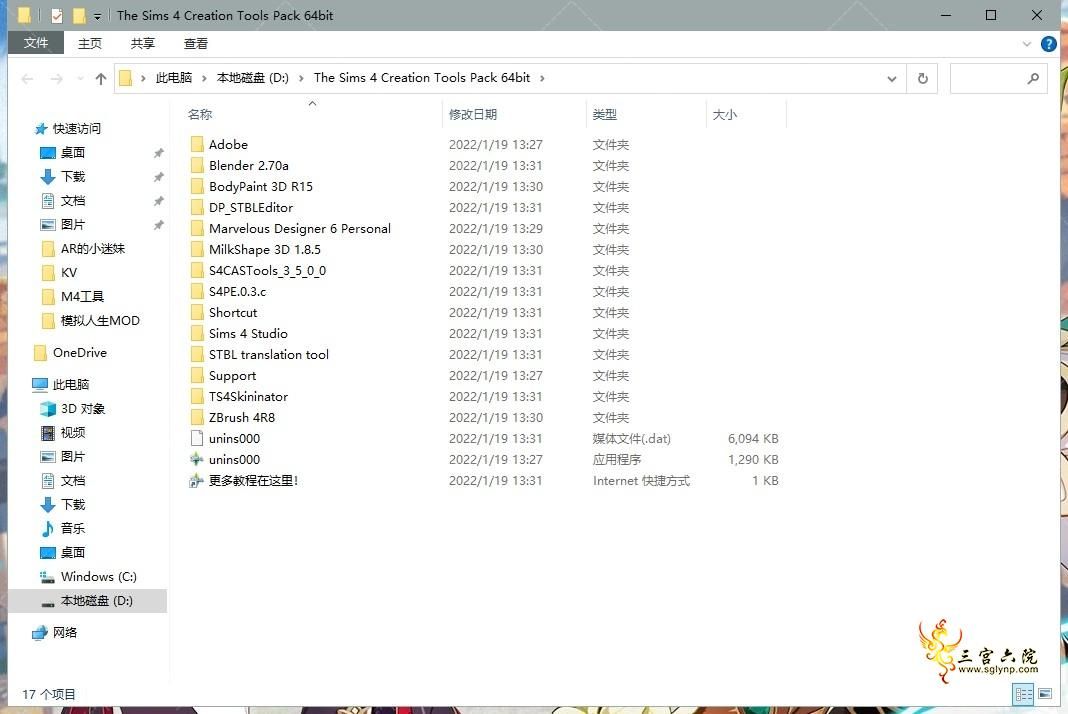Select the unins000 application icon
The width and height of the screenshot is (1068, 714).
(197, 459)
